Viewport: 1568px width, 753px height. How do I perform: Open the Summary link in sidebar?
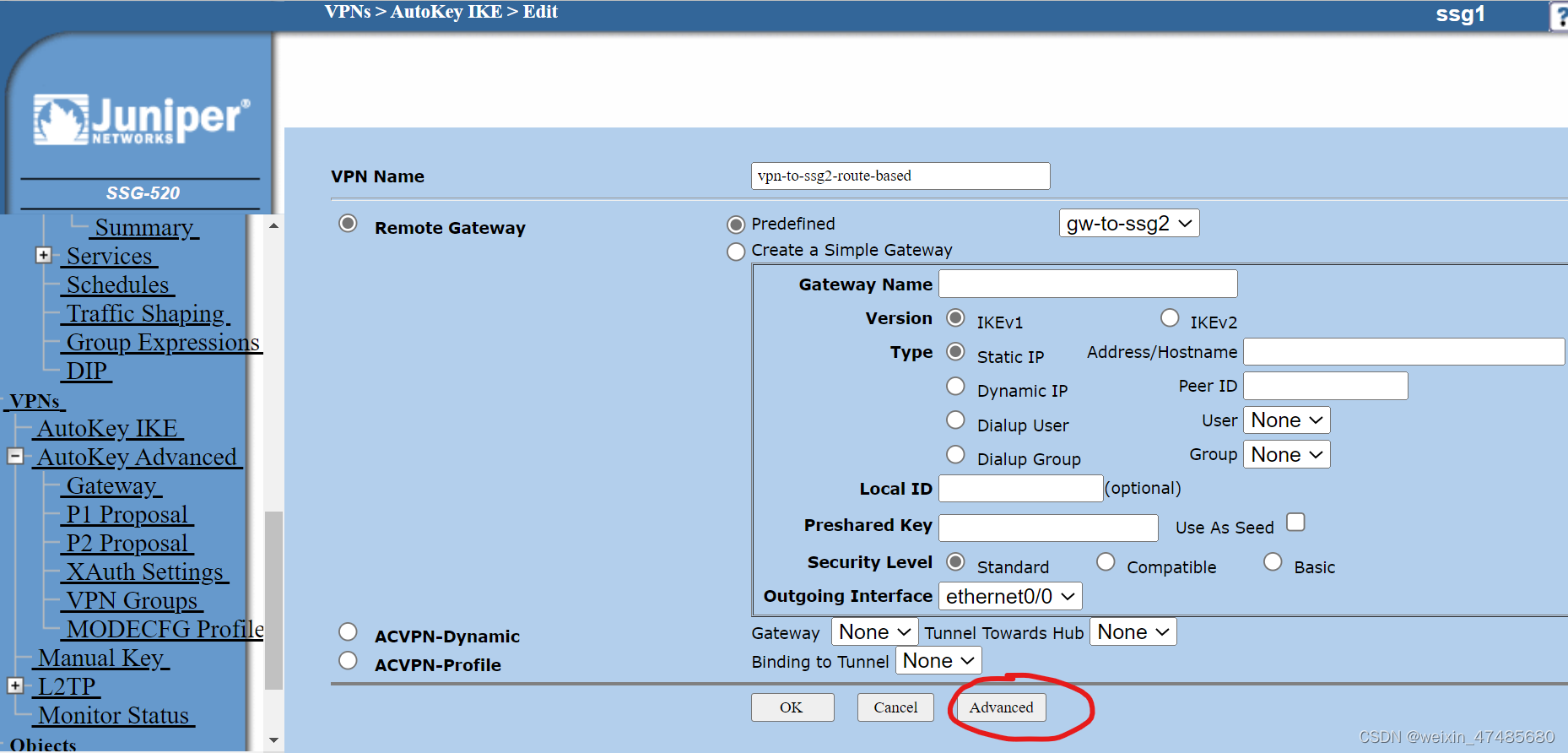tap(145, 228)
